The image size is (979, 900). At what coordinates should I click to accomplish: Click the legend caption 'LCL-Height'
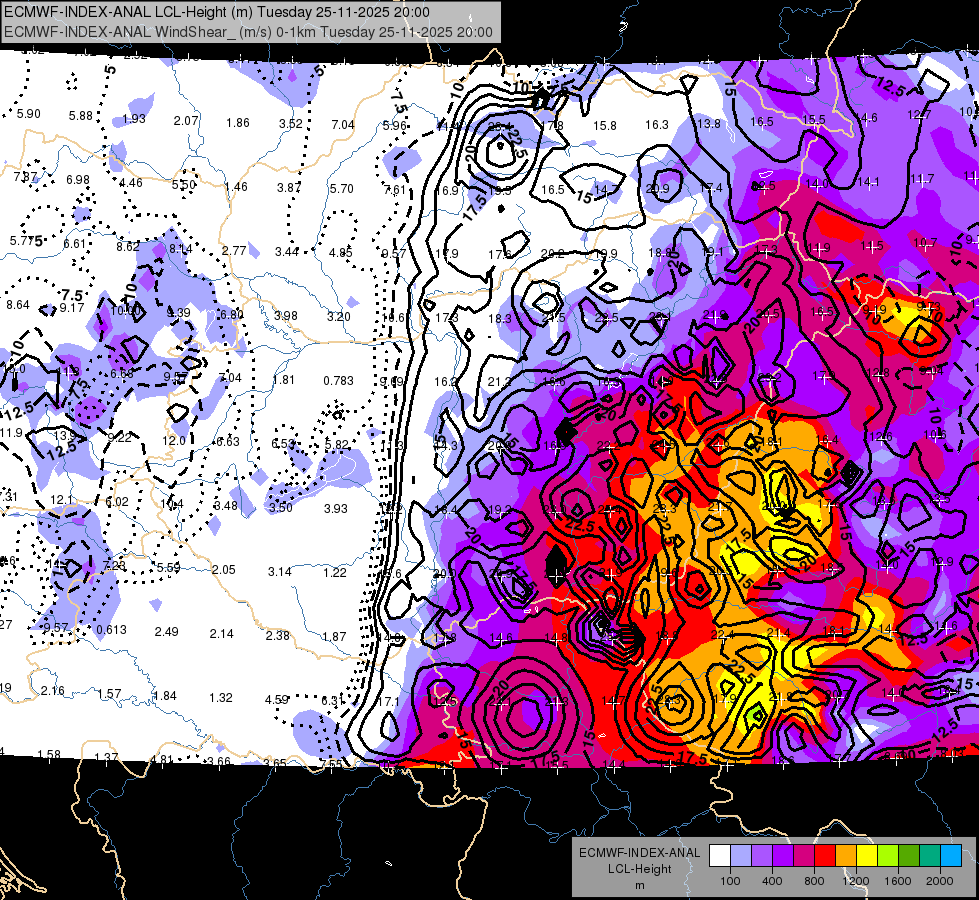coord(640,869)
